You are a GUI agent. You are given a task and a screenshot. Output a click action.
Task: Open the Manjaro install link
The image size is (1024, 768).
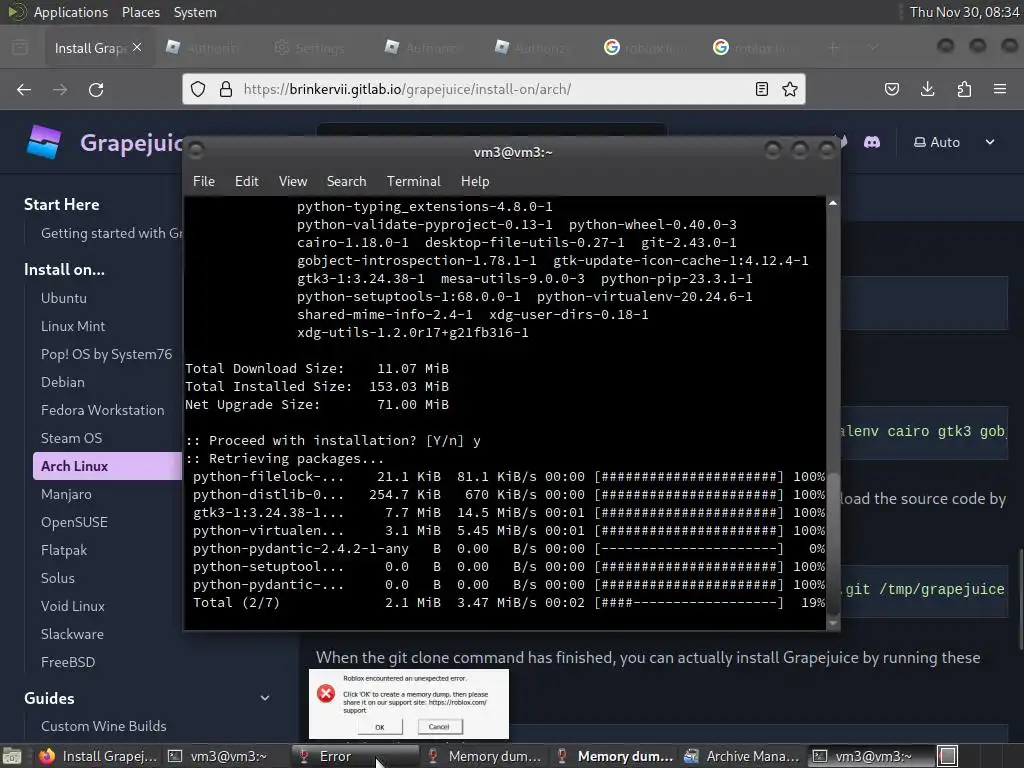pos(66,494)
